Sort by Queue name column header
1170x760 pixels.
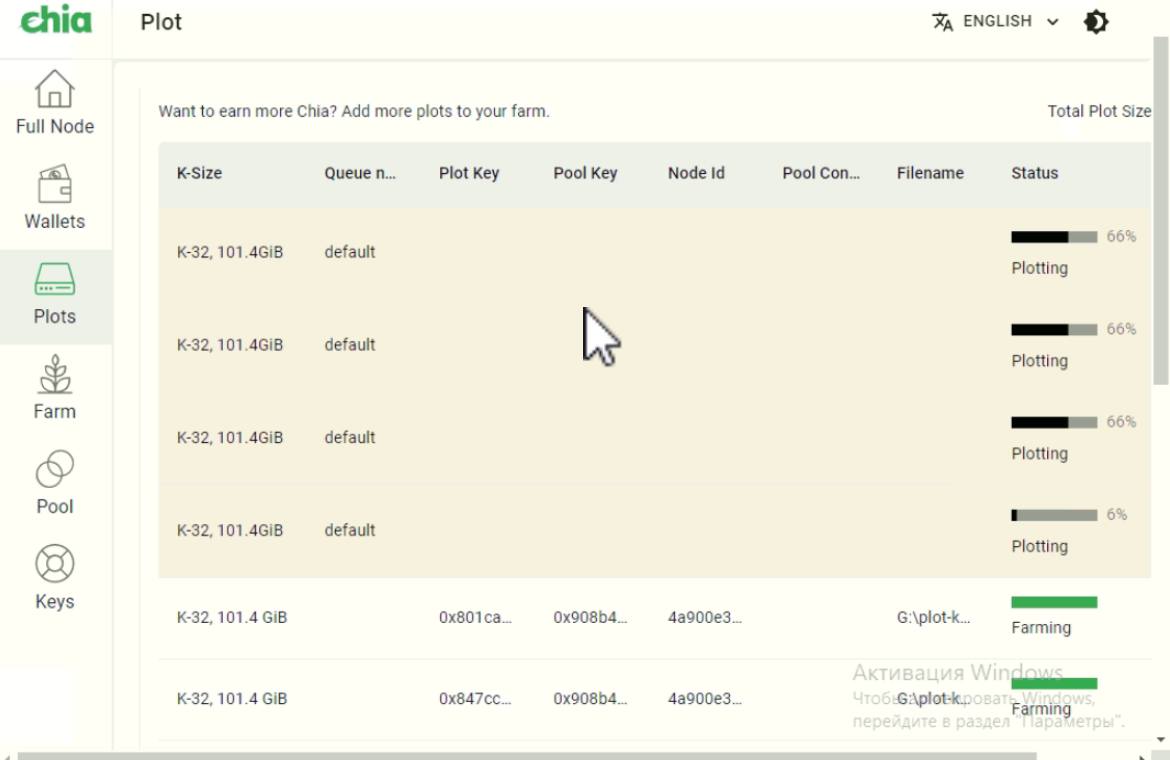click(360, 173)
